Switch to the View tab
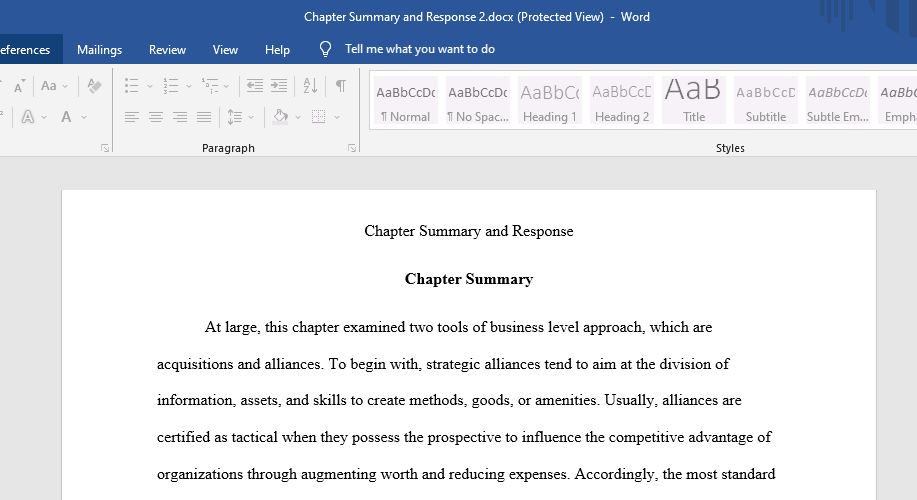The image size is (917, 500). click(225, 50)
